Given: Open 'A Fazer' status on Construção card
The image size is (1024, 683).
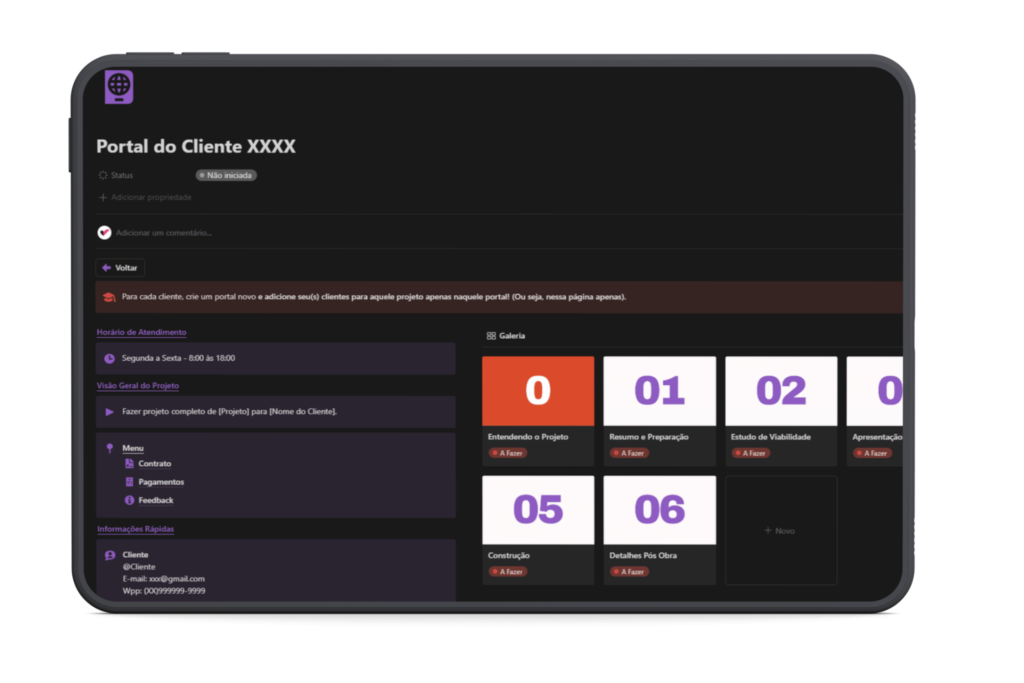Looking at the screenshot, I should click(508, 572).
